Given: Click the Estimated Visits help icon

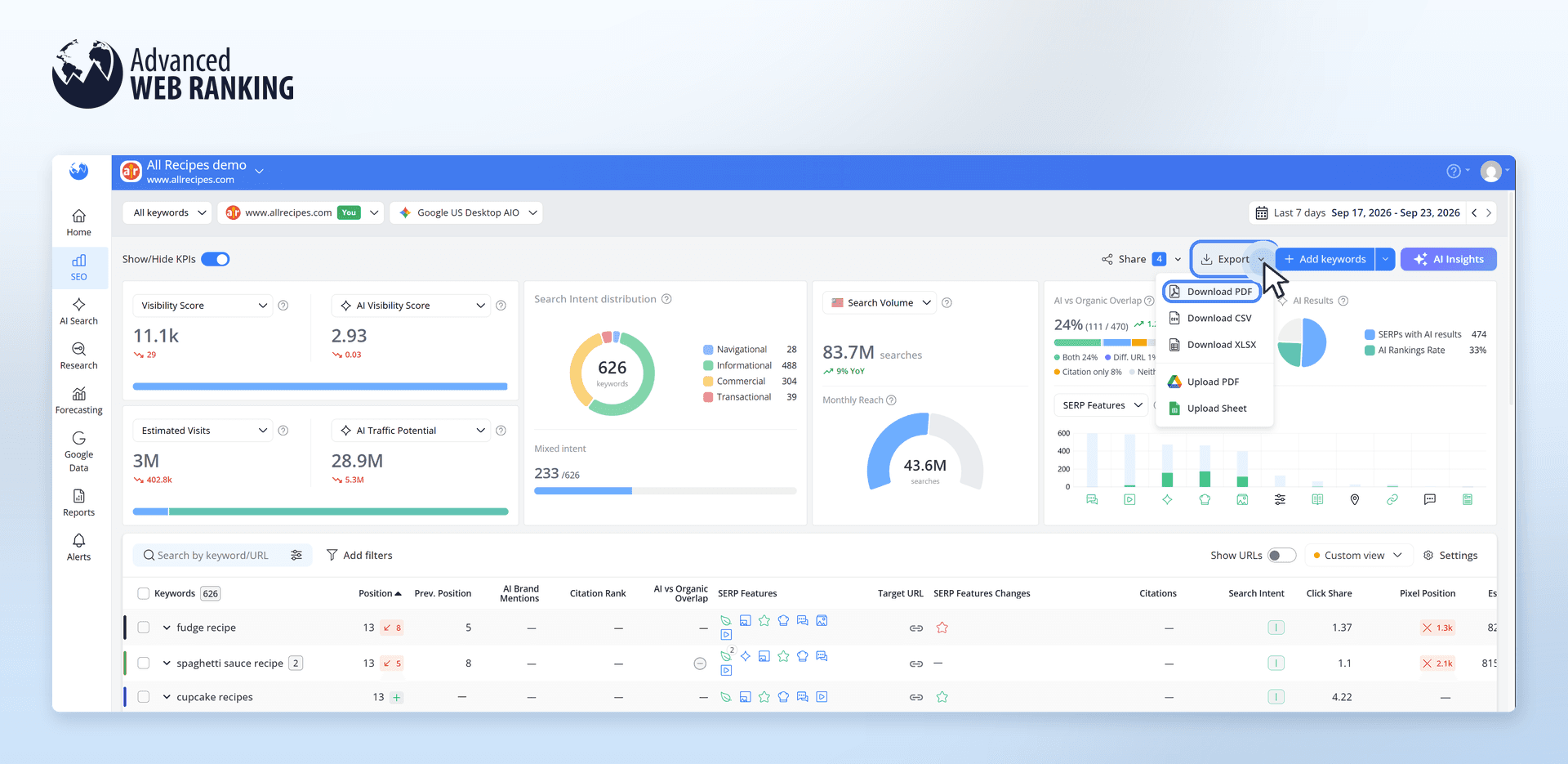Looking at the screenshot, I should coord(283,431).
